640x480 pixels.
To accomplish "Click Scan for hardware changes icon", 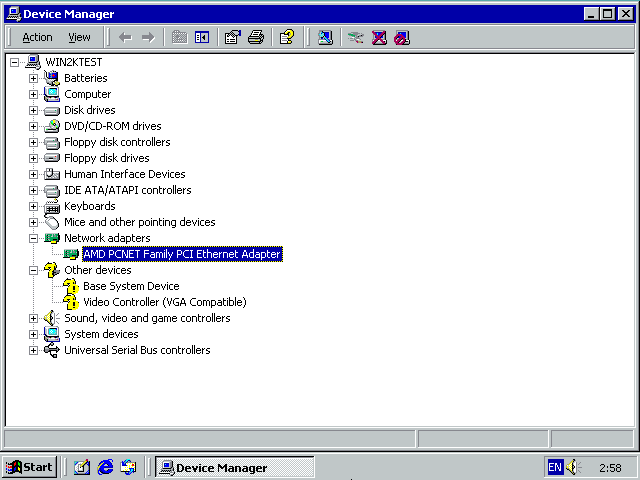I will click(x=325, y=38).
